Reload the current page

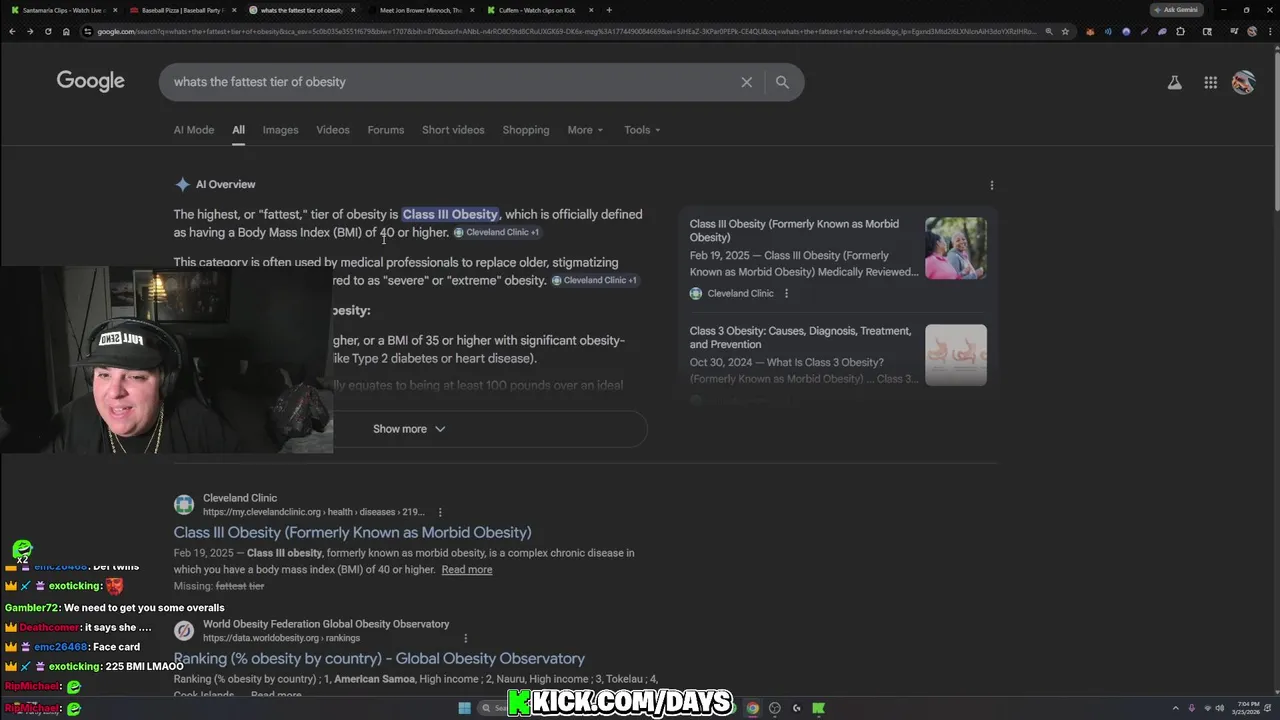(x=47, y=31)
